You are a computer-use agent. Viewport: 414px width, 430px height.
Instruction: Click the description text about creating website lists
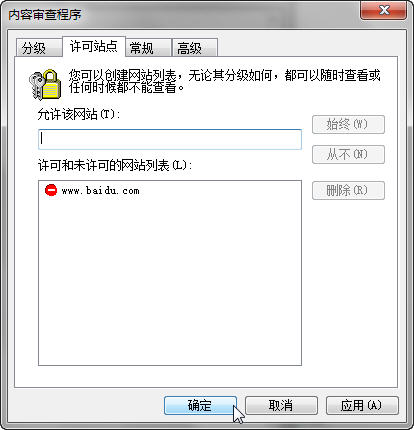click(x=224, y=81)
